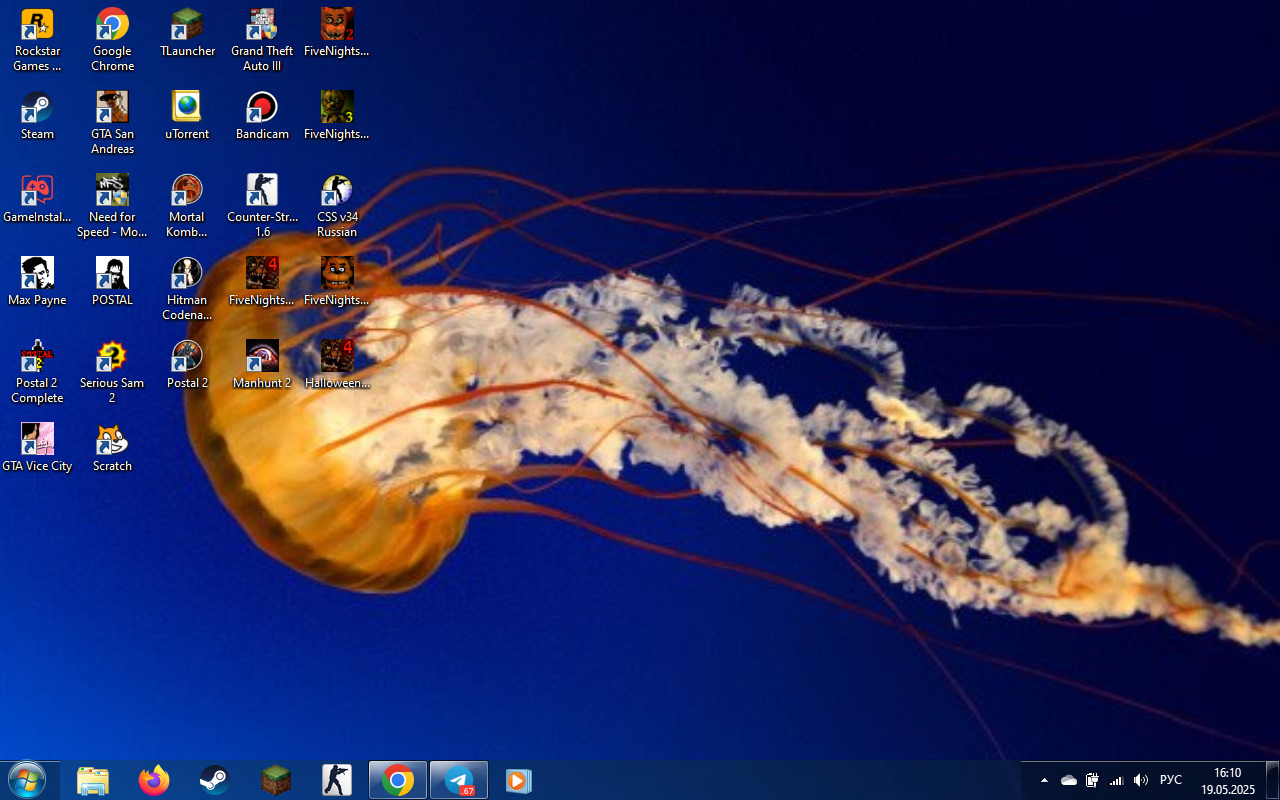Open the volume control in system tray
Image resolution: width=1280 pixels, height=800 pixels.
click(1141, 780)
